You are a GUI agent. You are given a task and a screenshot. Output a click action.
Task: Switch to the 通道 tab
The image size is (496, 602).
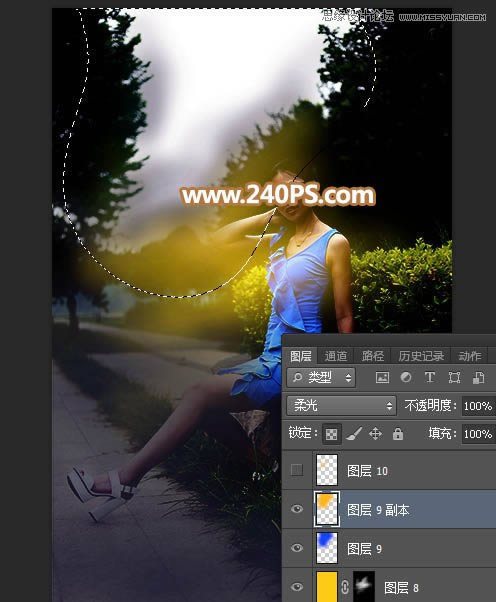tap(336, 356)
